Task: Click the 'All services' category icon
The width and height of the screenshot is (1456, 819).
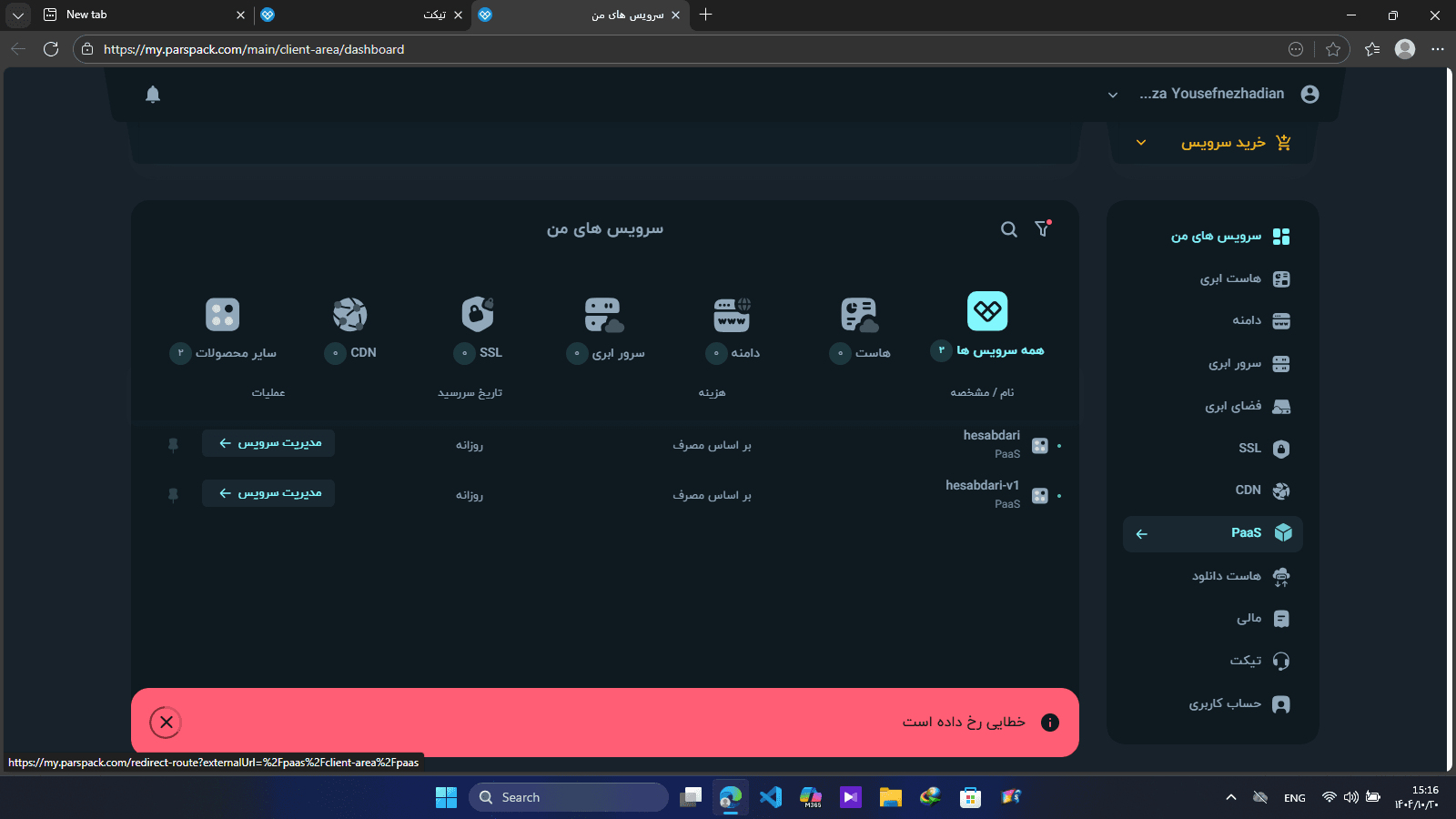Action: coord(986,311)
